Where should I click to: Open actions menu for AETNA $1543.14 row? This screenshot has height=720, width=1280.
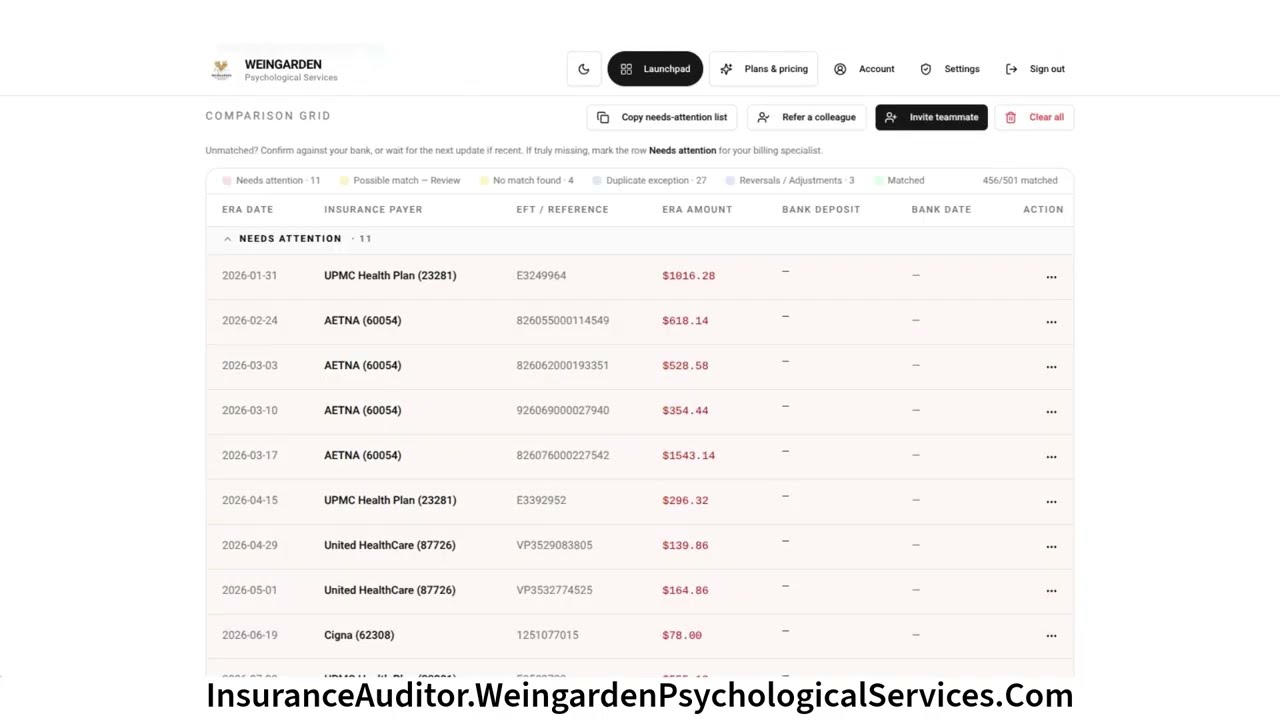pos(1051,456)
